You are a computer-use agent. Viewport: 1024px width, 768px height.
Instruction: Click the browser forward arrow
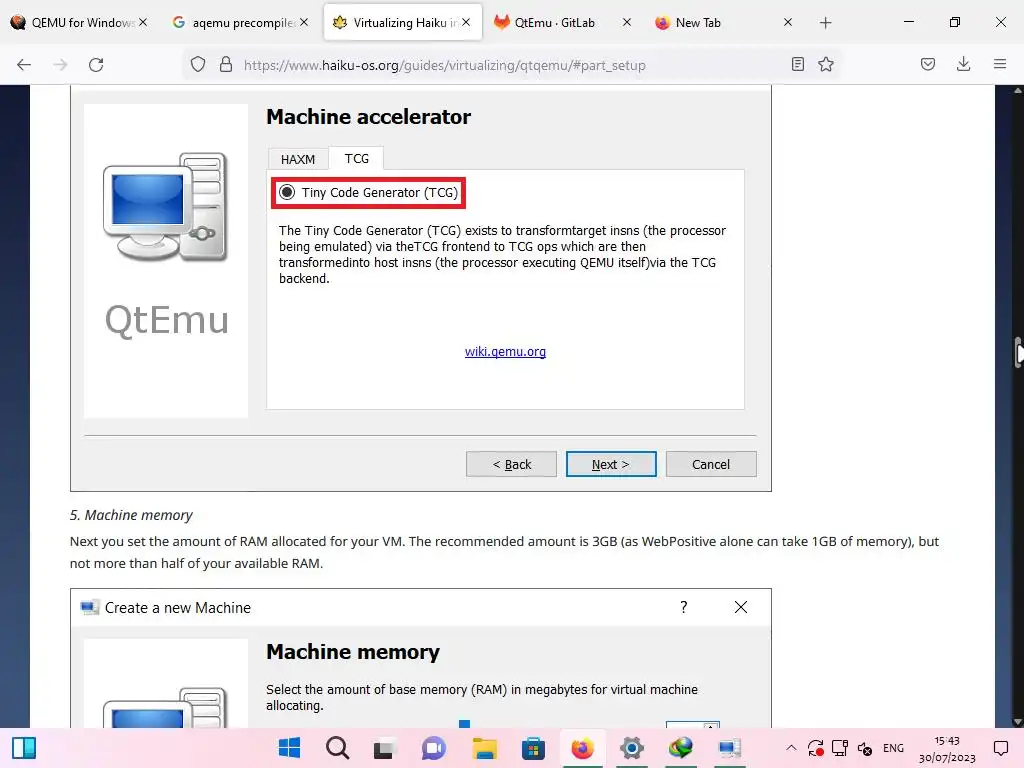[x=60, y=65]
